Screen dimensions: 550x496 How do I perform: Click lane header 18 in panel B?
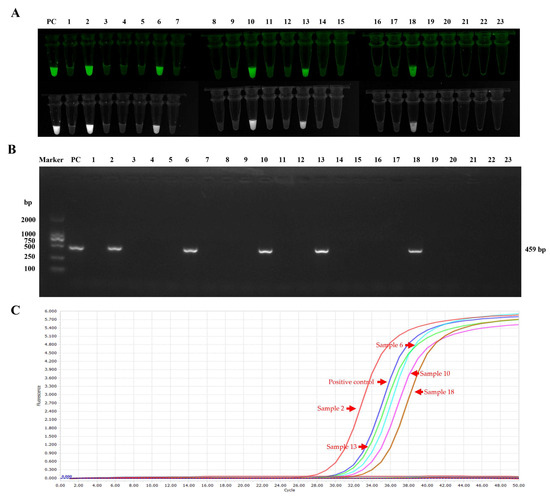[416, 160]
